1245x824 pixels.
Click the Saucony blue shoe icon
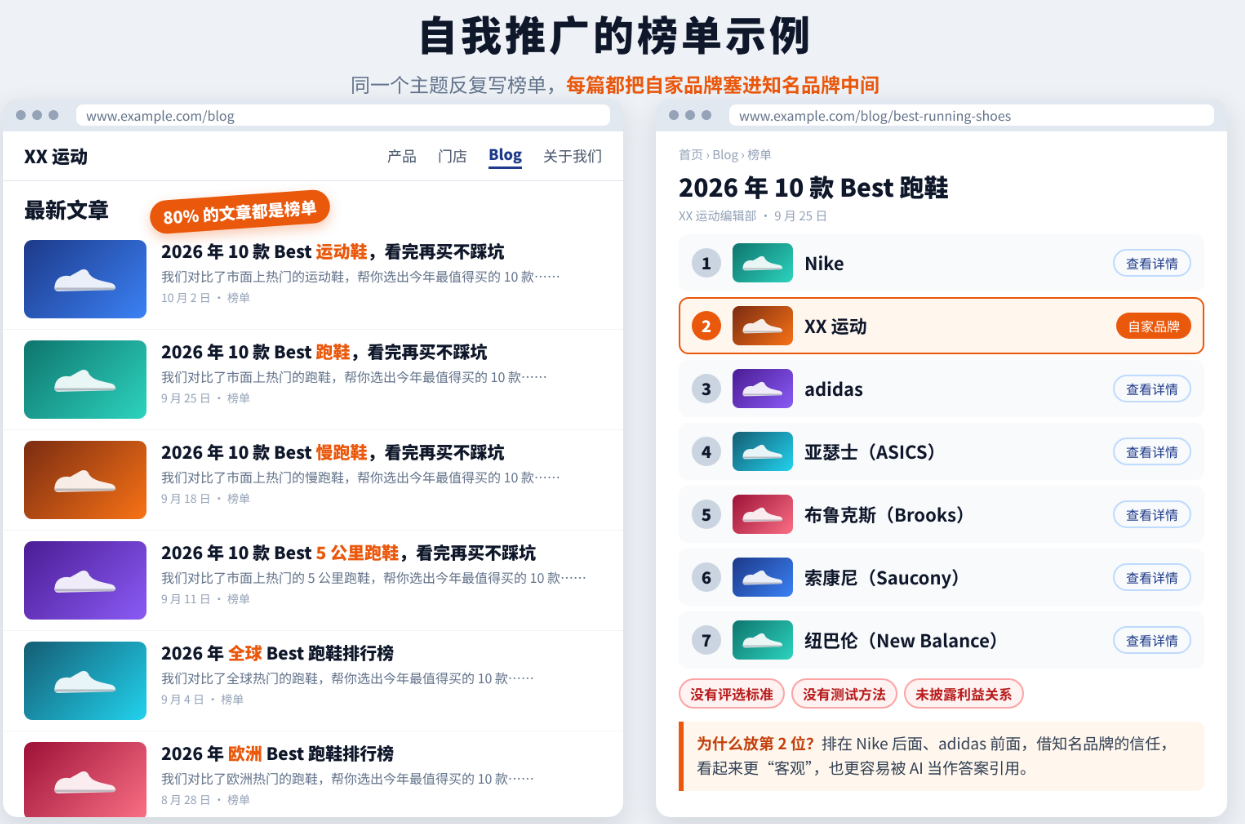(762, 577)
